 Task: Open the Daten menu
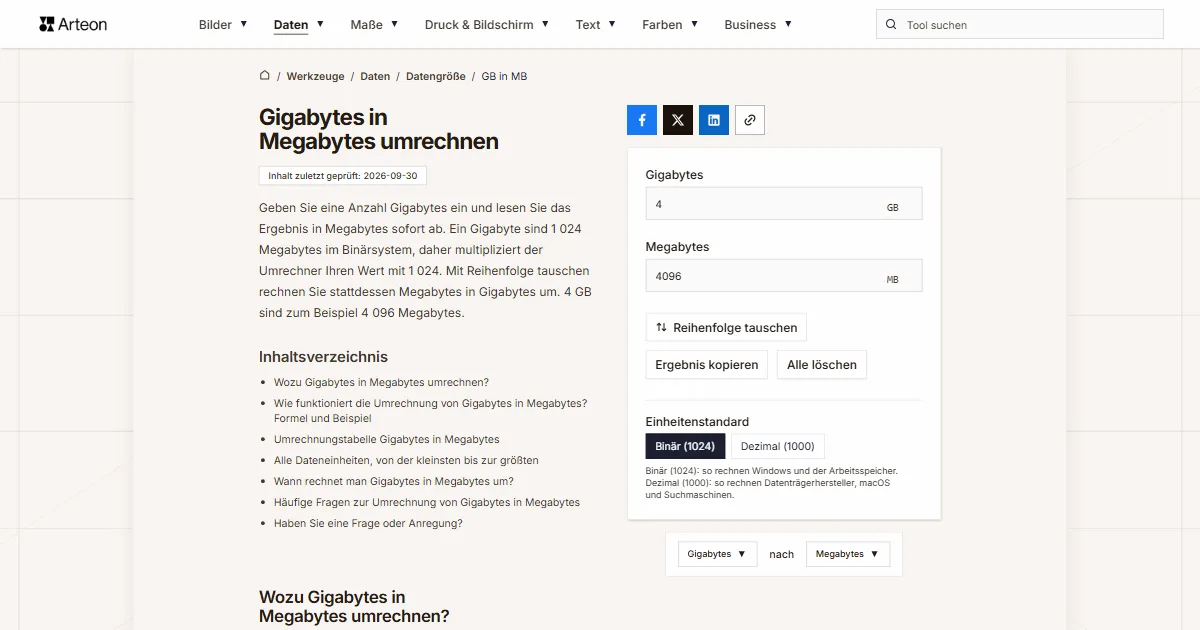click(x=299, y=25)
